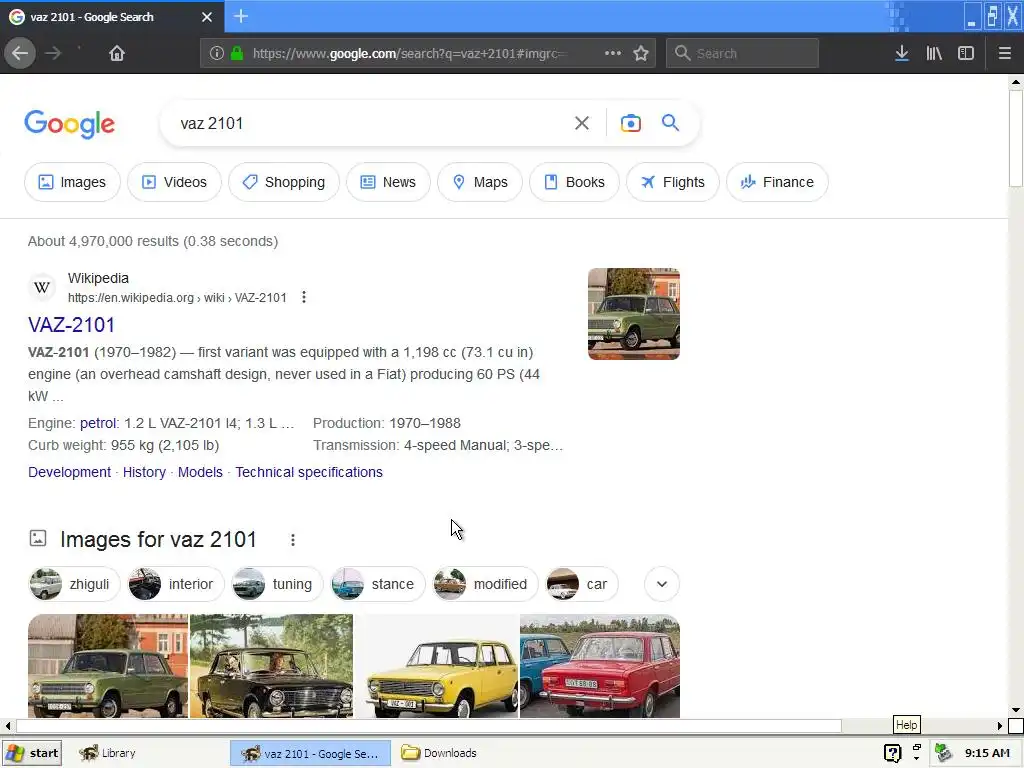The image size is (1024, 768).
Task: Switch to the Images search tab
Action: 72,182
